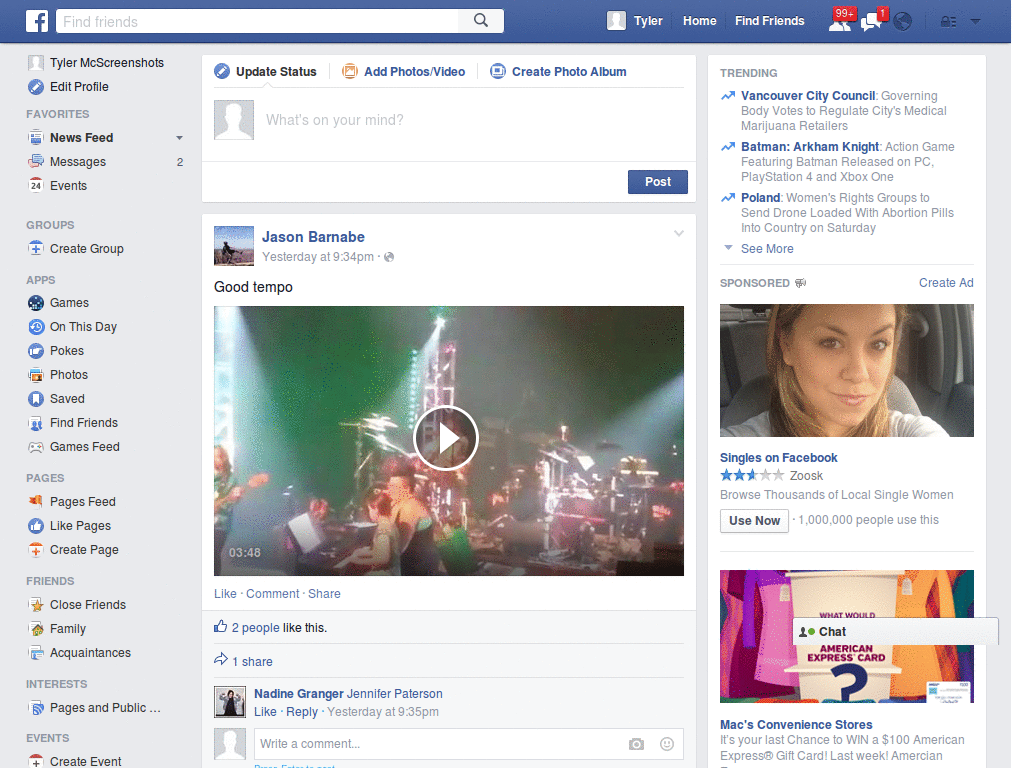Select the Create Photo Album tab
This screenshot has width=1024, height=768.
[558, 72]
